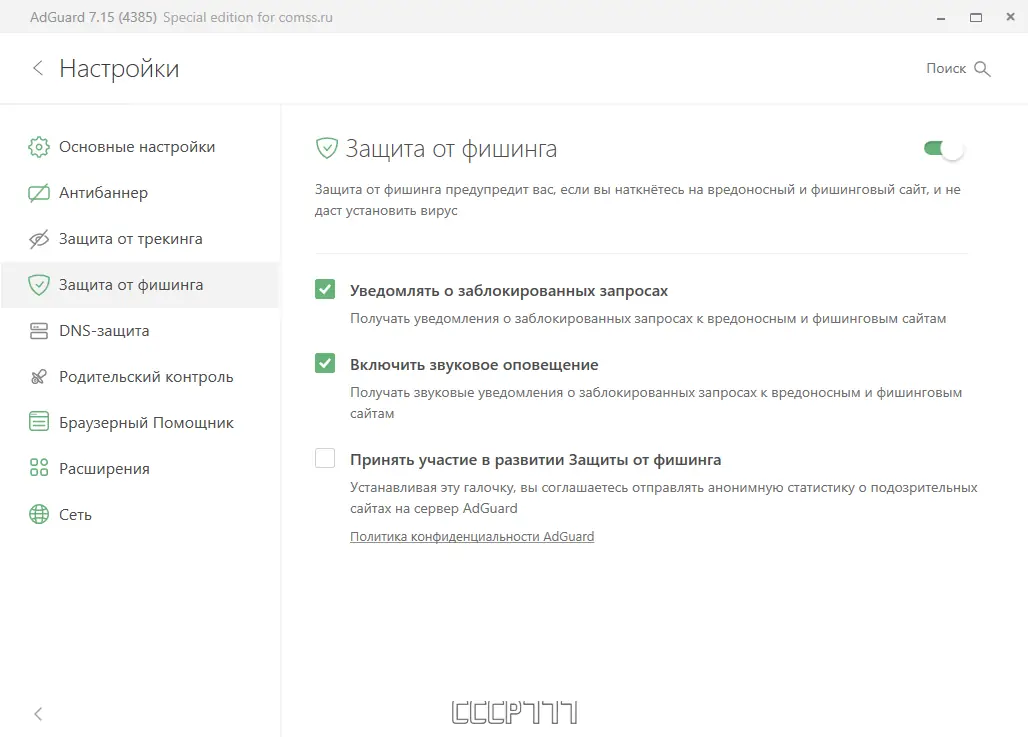
Task: Click the Поиск search label
Action: click(946, 68)
